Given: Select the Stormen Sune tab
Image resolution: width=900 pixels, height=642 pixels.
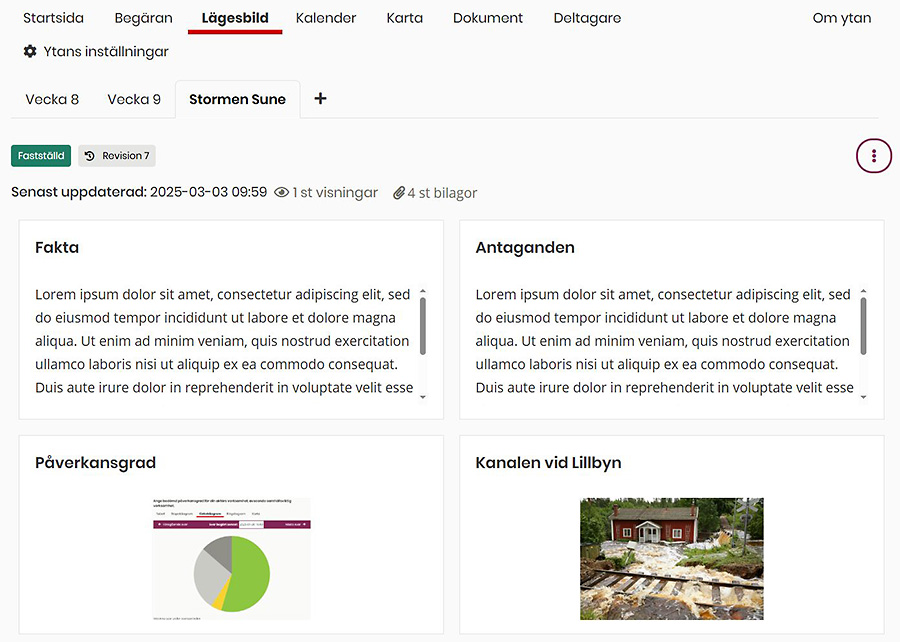Looking at the screenshot, I should click(237, 99).
